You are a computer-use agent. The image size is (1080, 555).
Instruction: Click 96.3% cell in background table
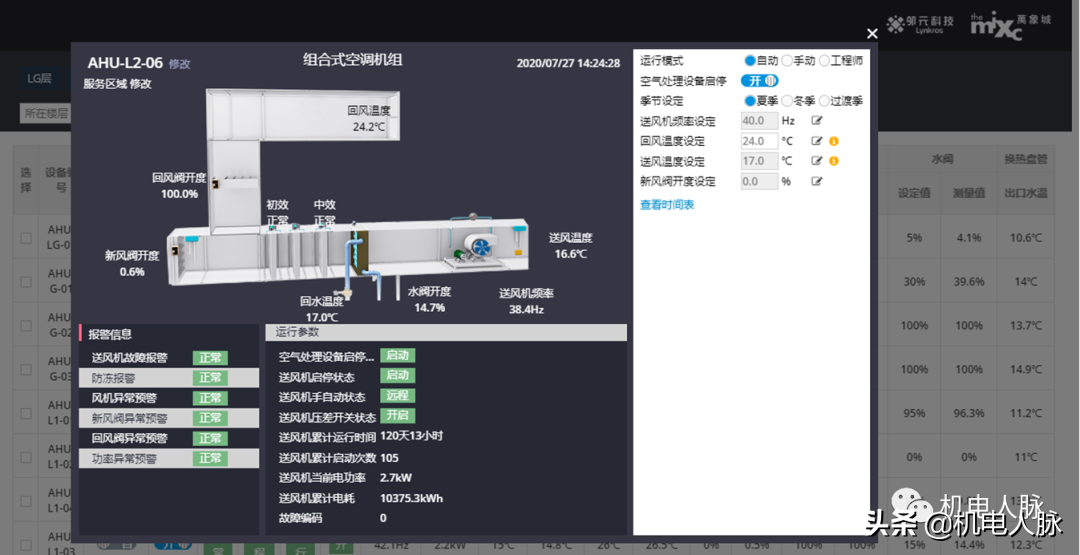[968, 413]
